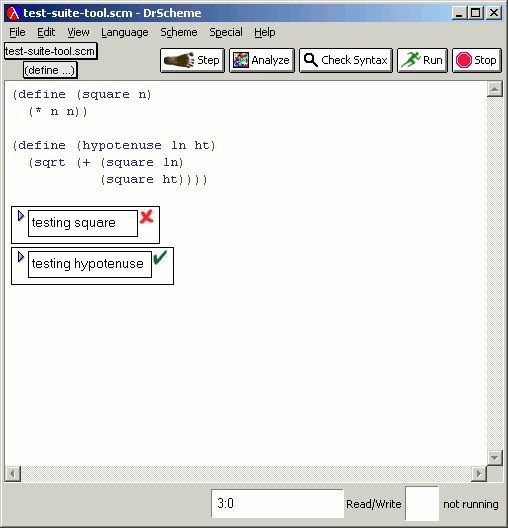Click red X failure mark beside testing square
This screenshot has width=508, height=528.
(147, 217)
